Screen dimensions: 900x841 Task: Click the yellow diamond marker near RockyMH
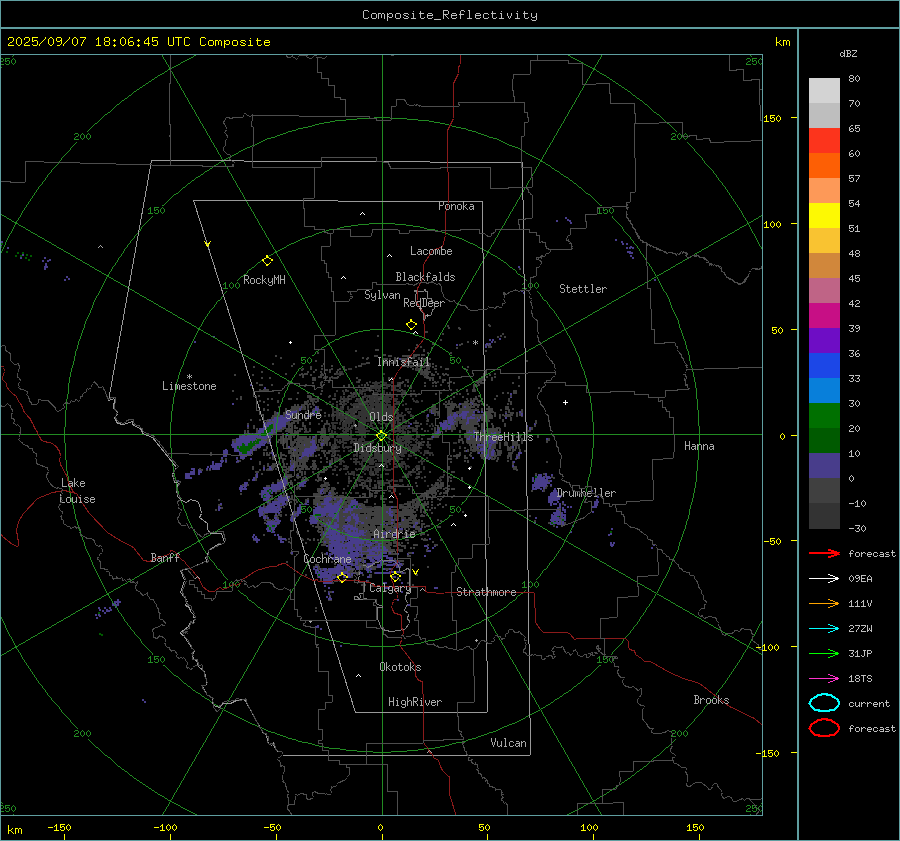pyautogui.click(x=267, y=261)
